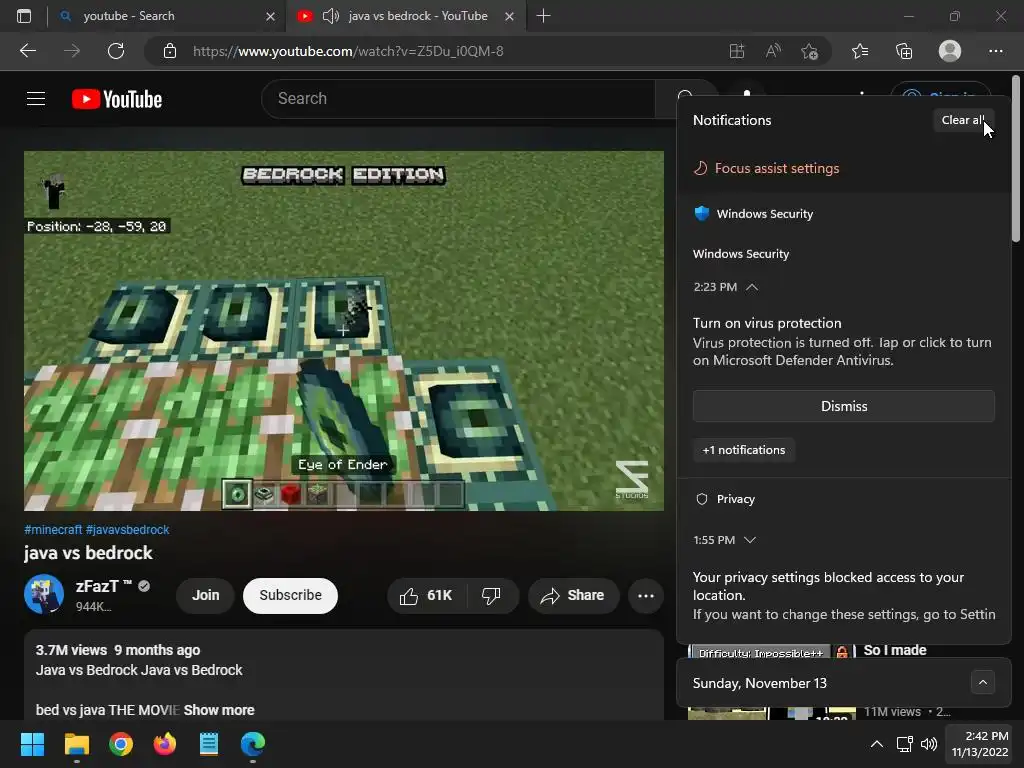Image resolution: width=1024 pixels, height=768 pixels.
Task: Click the page vertical scrollbar
Action: click(1016, 159)
